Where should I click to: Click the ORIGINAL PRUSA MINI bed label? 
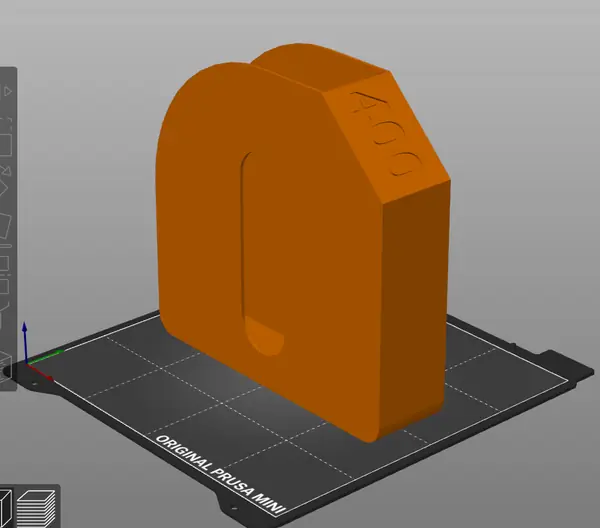pyautogui.click(x=221, y=474)
